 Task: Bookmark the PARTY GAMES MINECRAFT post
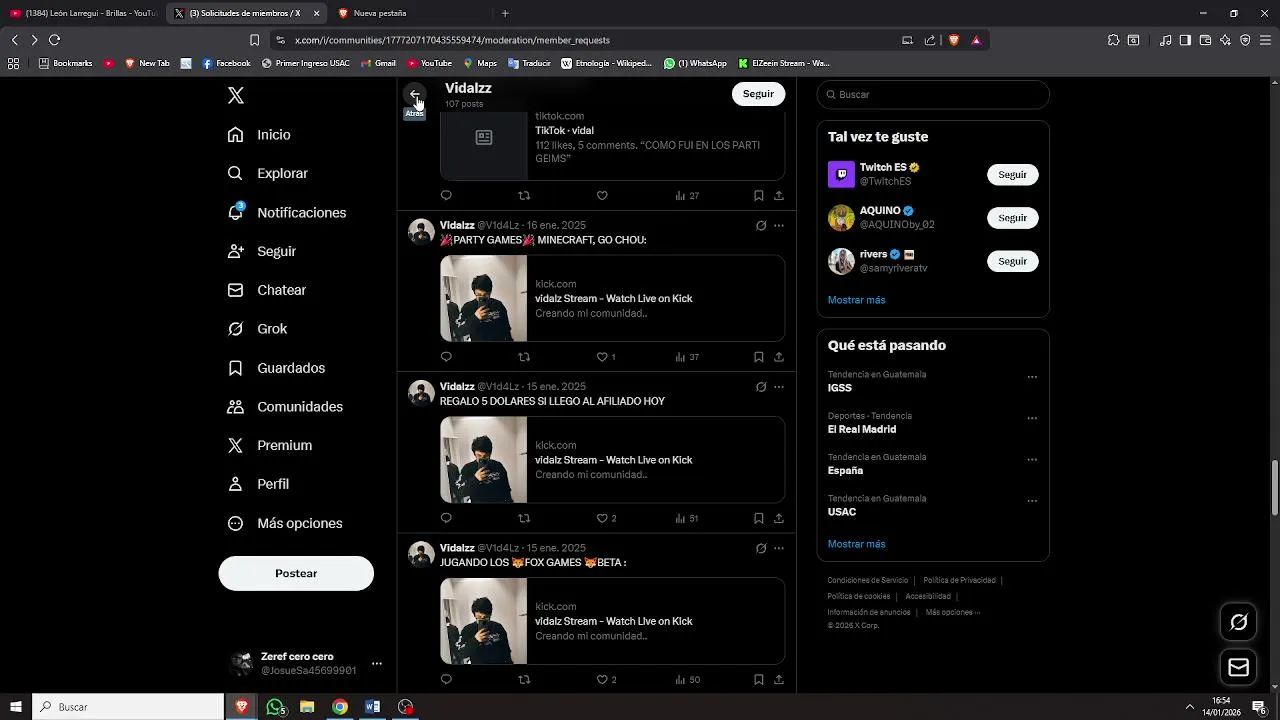coord(758,357)
